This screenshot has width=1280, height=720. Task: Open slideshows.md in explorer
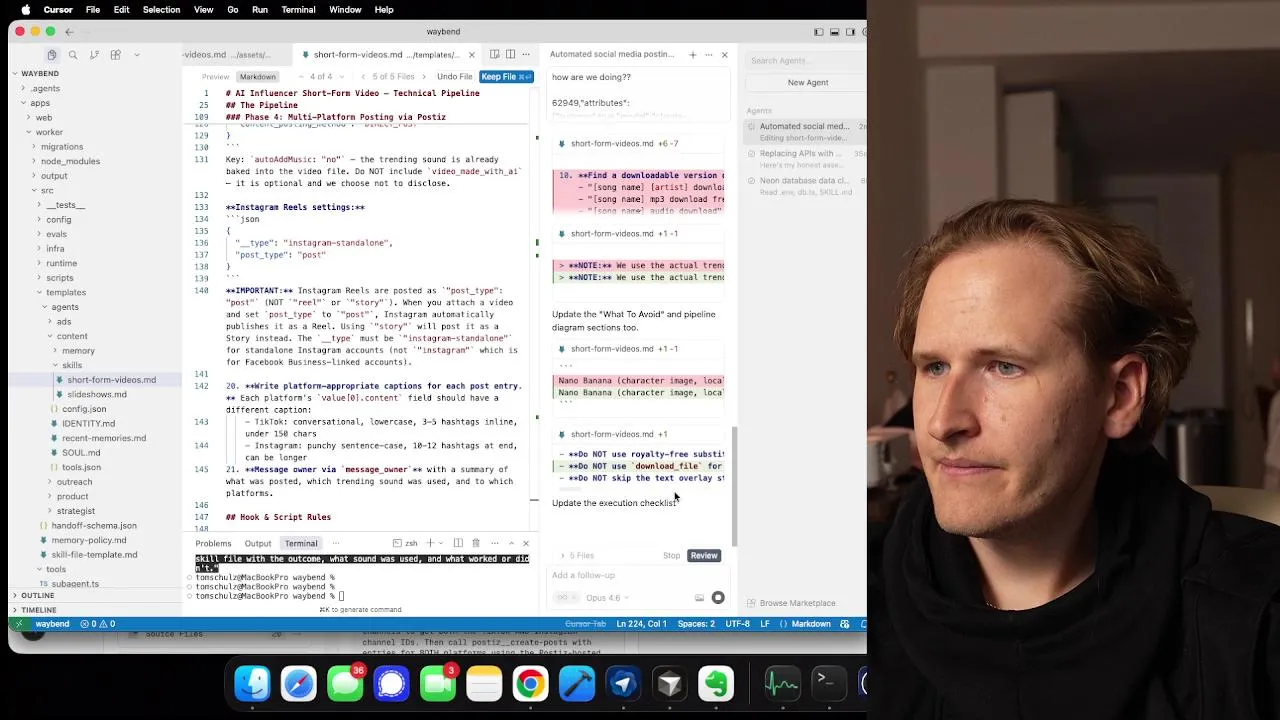[97, 395]
